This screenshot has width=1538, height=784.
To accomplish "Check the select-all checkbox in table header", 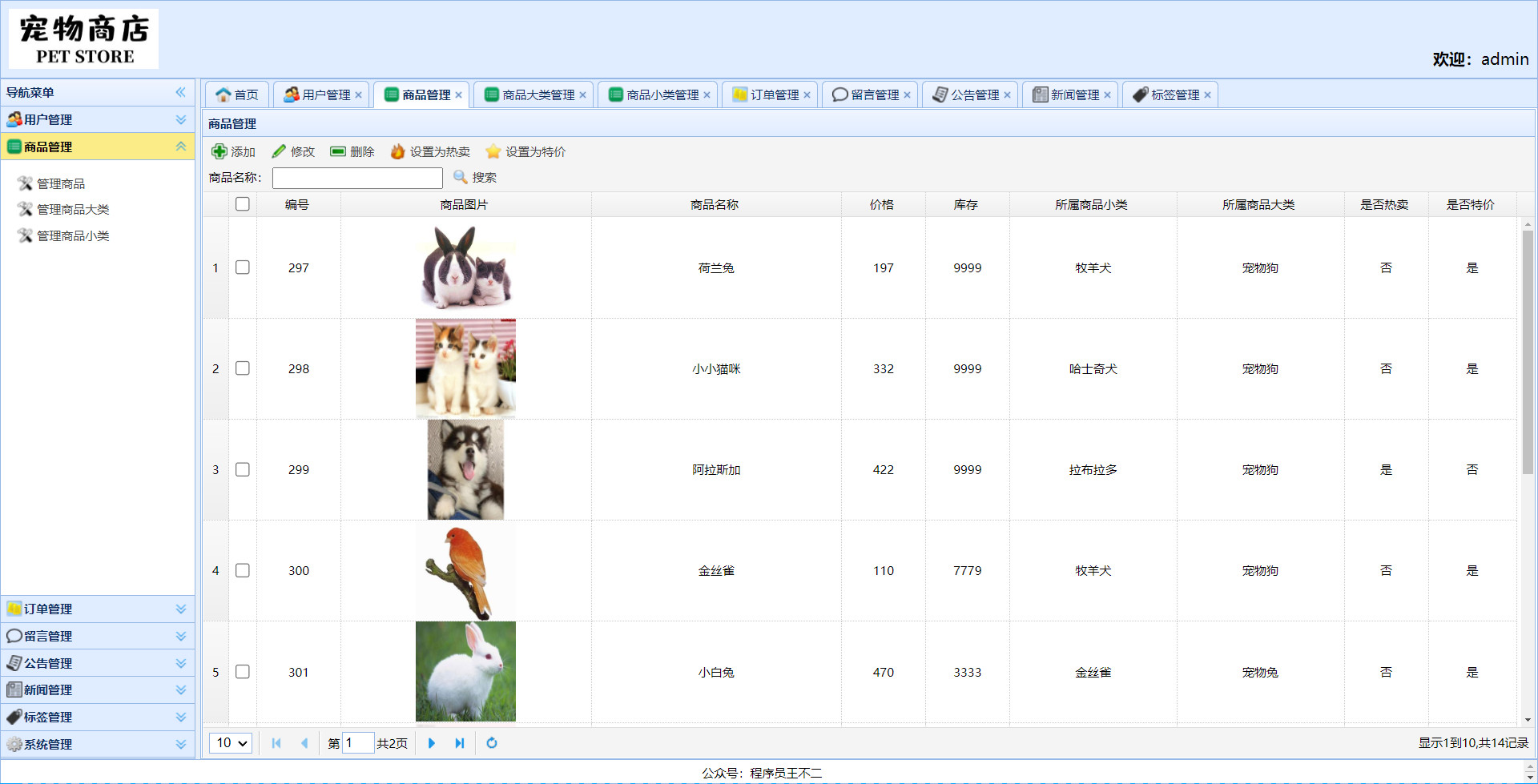I will click(x=243, y=204).
